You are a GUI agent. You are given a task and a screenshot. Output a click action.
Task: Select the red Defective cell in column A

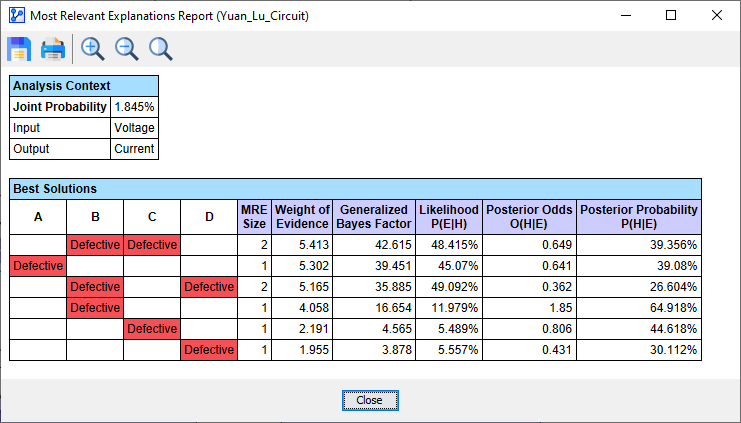coord(38,266)
